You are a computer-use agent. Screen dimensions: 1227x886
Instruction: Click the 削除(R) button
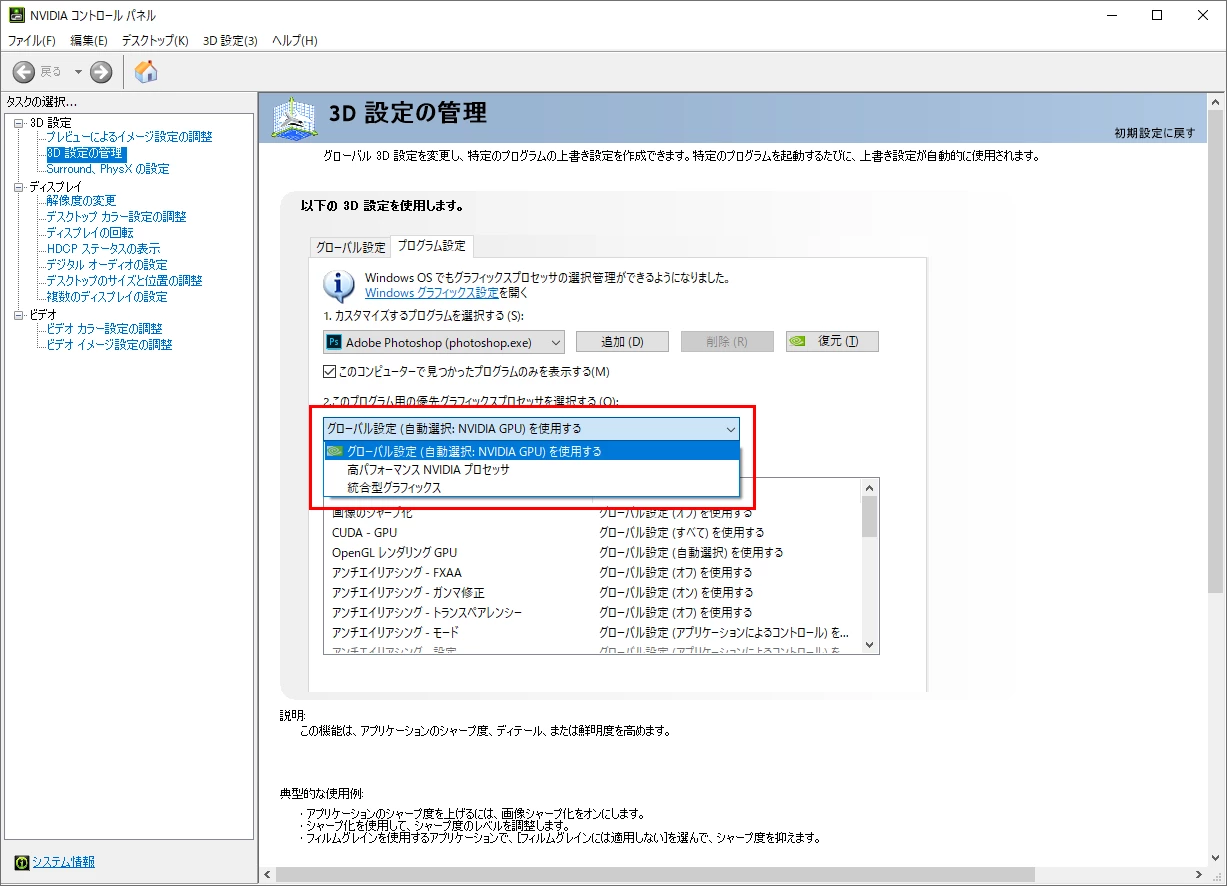(727, 341)
